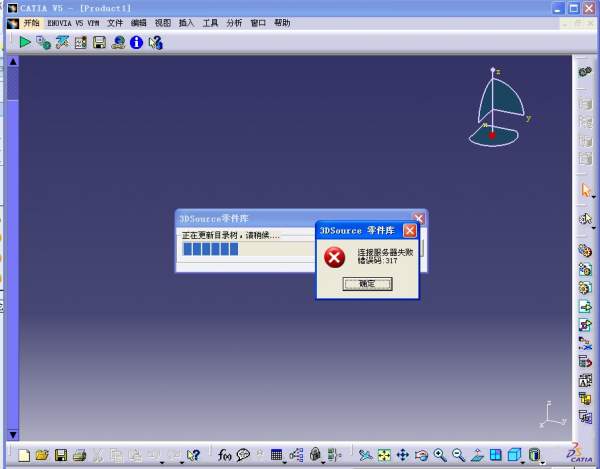Image resolution: width=600 pixels, height=469 pixels.
Task: Open the 文件 (File) menu
Action: [x=115, y=23]
